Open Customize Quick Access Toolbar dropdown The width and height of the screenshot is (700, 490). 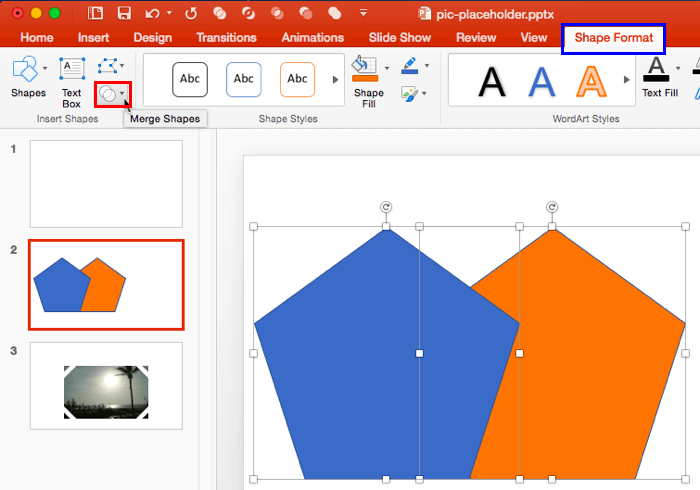click(x=363, y=13)
